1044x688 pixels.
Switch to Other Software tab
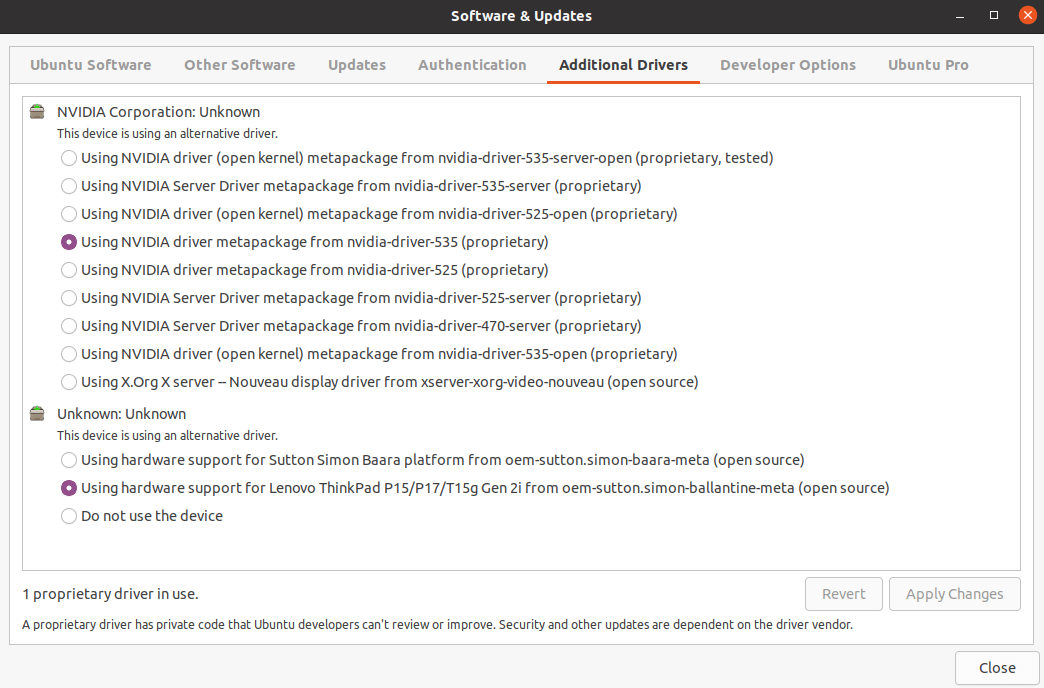click(x=240, y=65)
